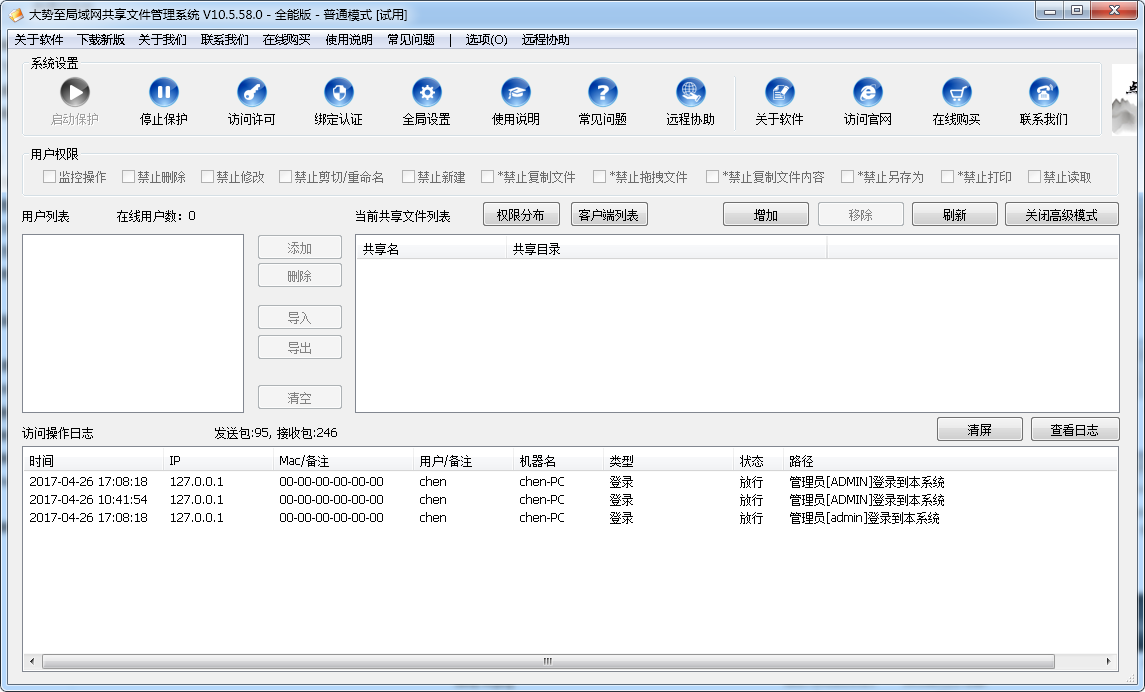Viewport: 1145px width, 692px height.
Task: Open 访问许可 key icon
Action: point(252,93)
